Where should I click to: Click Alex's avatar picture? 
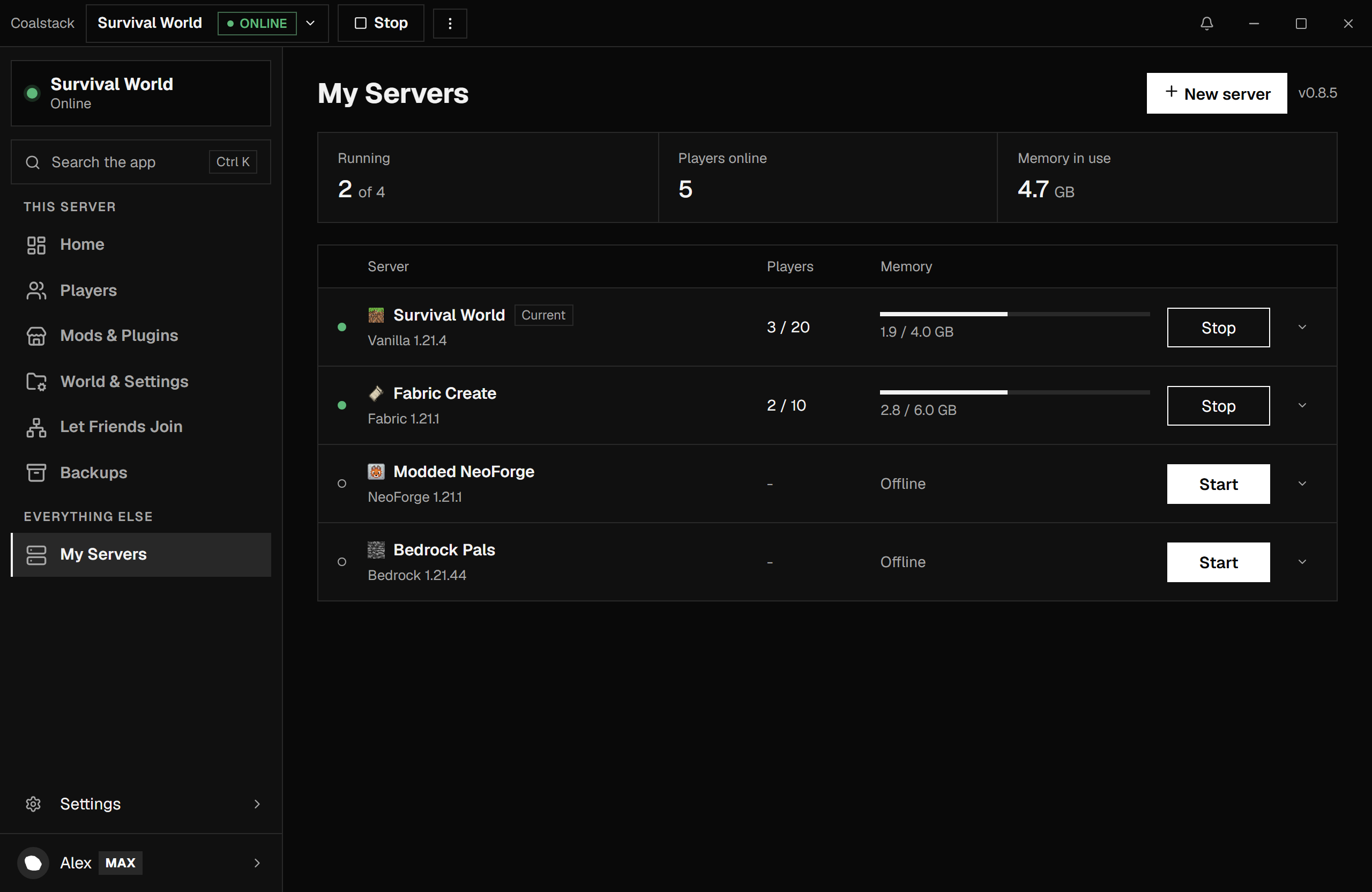pyautogui.click(x=33, y=863)
